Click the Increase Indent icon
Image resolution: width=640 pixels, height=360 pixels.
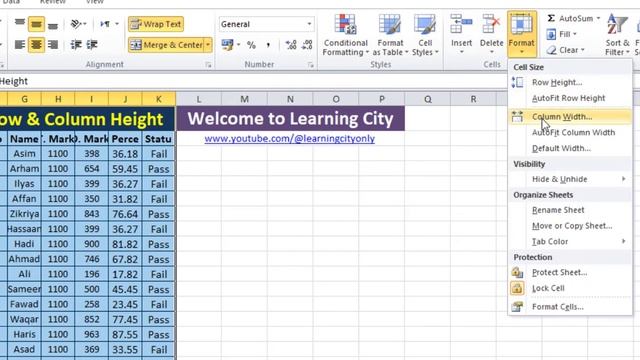[92, 44]
